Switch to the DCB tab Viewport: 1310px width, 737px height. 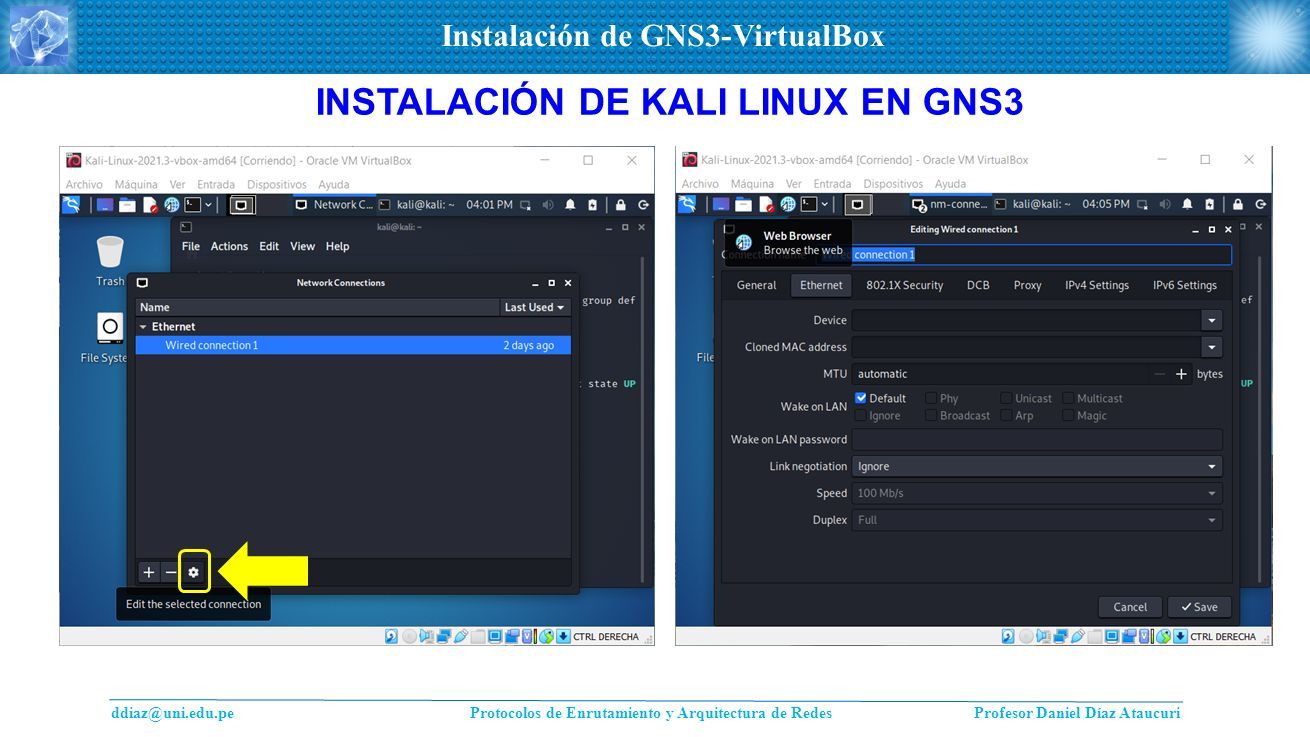[x=978, y=285]
